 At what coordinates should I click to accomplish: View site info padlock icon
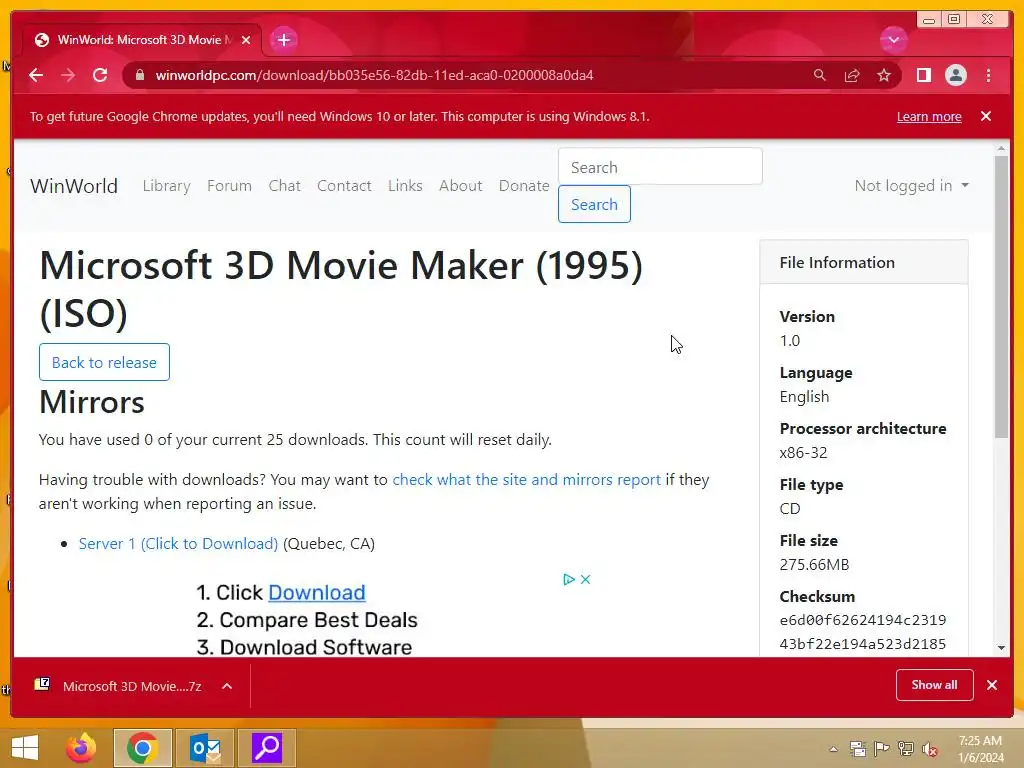tap(139, 75)
